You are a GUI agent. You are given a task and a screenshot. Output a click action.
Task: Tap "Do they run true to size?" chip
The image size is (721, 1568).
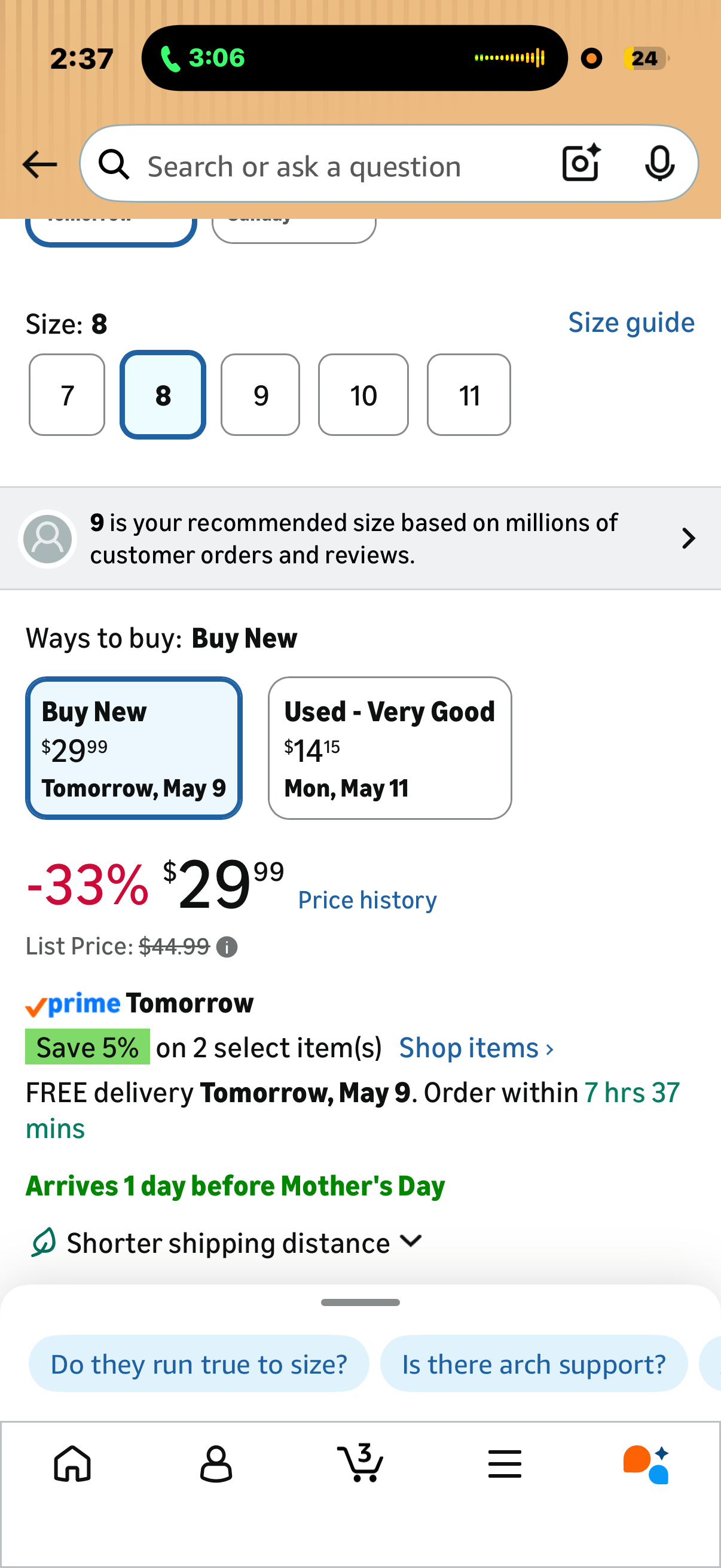[199, 1363]
